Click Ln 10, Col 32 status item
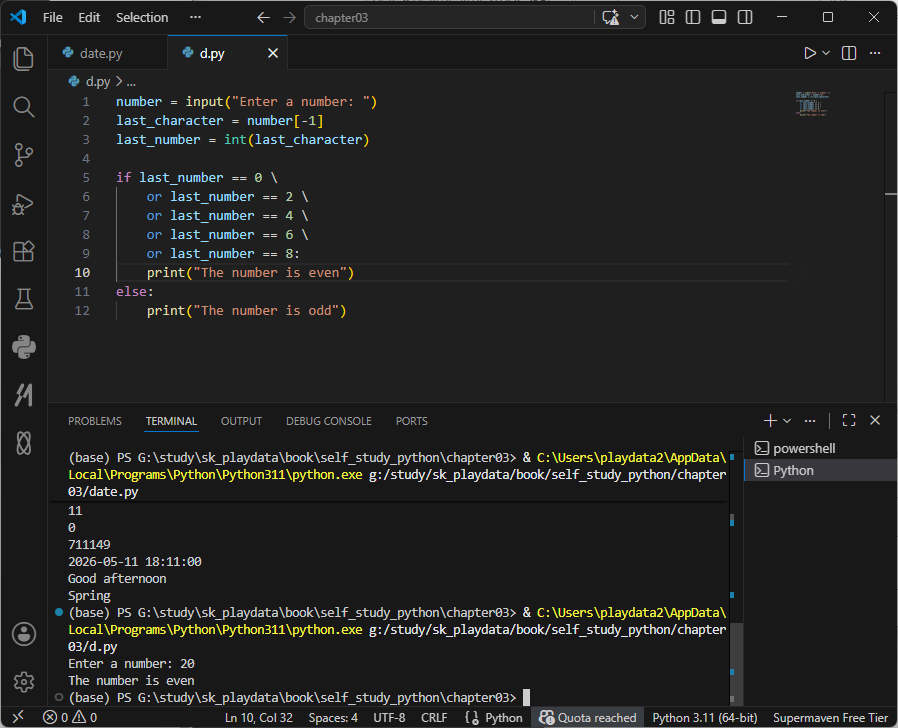Viewport: 898px width, 728px height. (x=258, y=718)
